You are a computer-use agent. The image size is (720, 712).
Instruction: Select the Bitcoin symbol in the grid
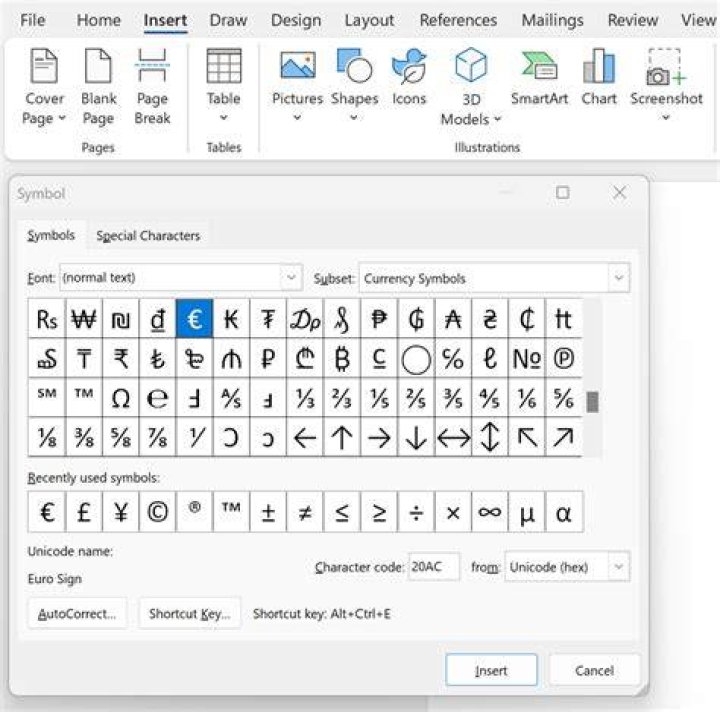pos(342,358)
